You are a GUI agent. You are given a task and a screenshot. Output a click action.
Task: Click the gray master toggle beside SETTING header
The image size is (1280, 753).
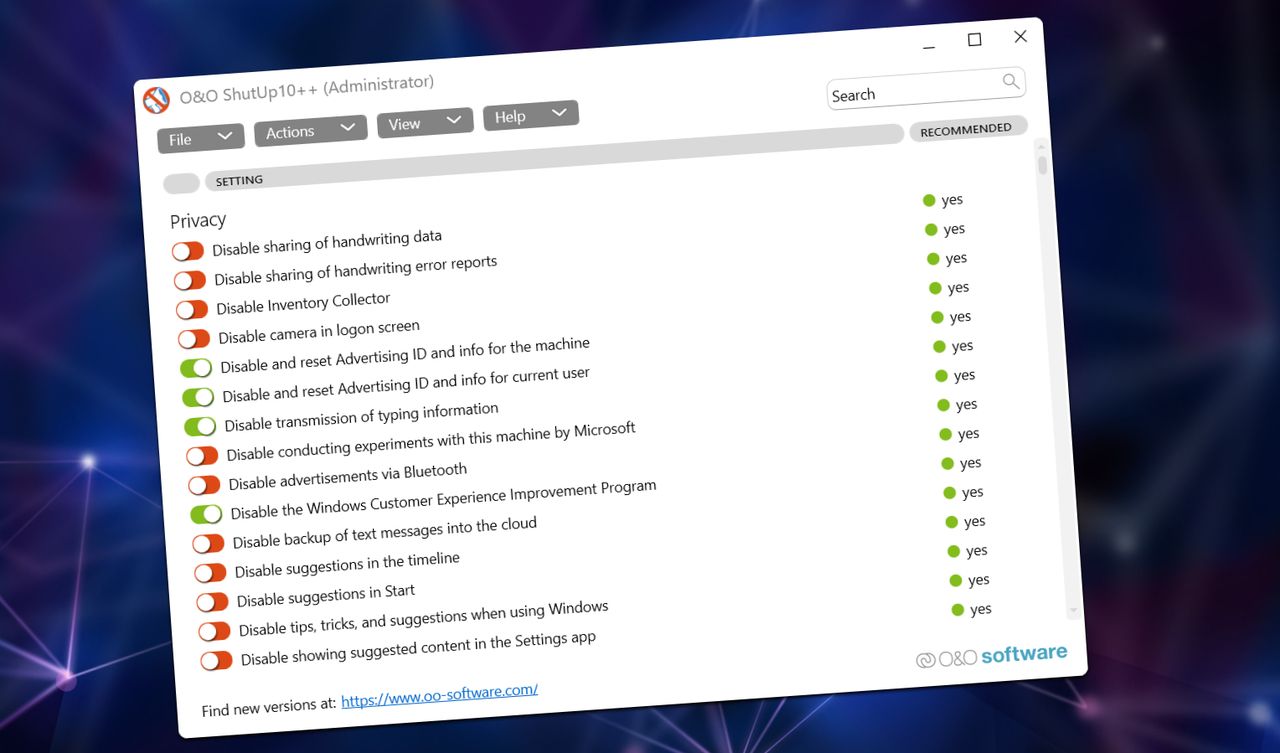coord(181,183)
